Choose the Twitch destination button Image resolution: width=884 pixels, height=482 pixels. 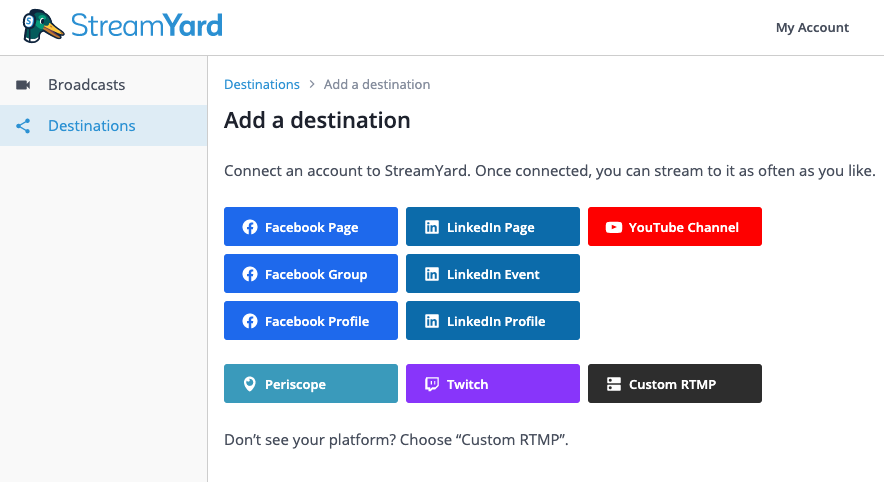[x=493, y=384]
